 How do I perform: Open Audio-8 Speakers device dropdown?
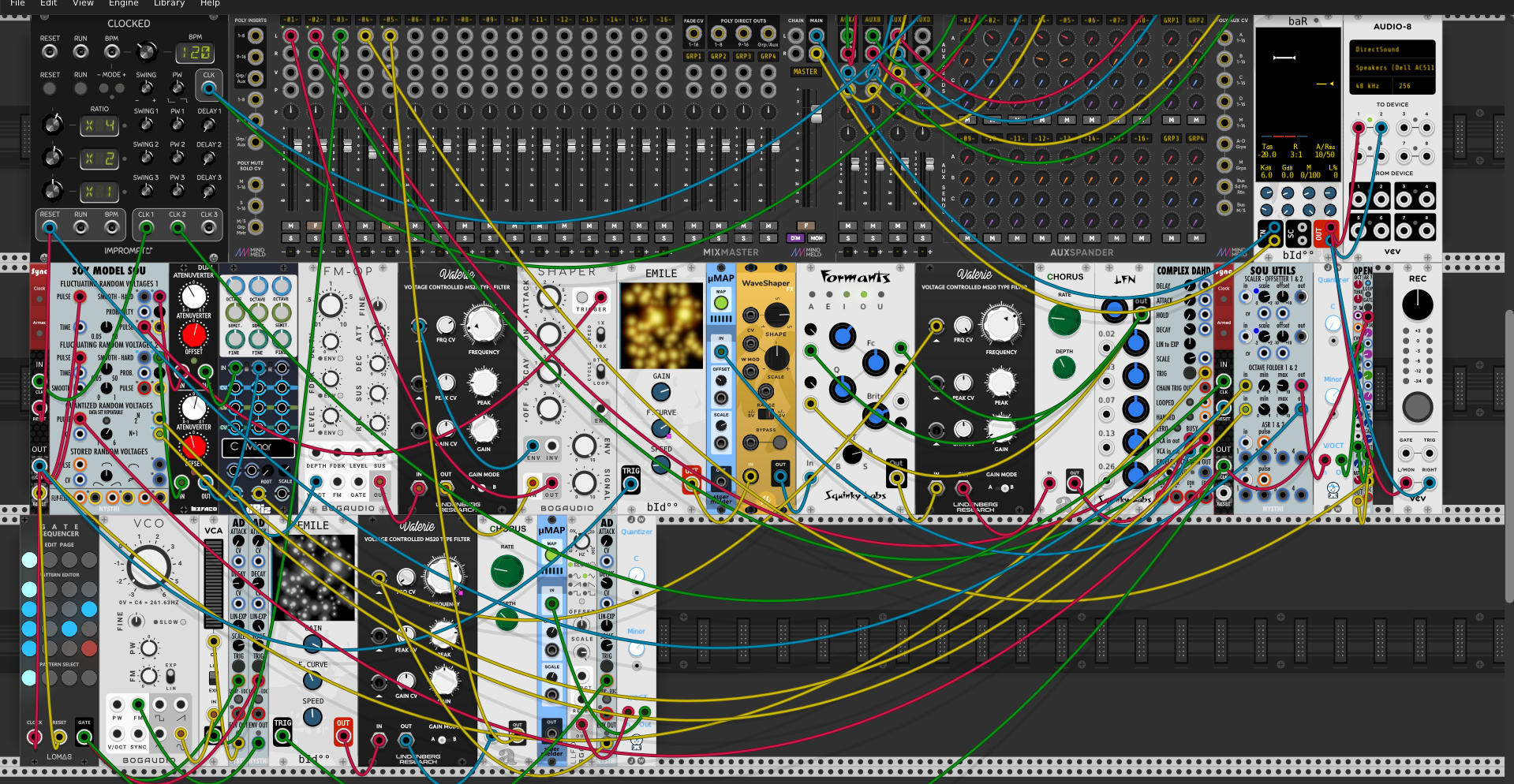click(1392, 68)
